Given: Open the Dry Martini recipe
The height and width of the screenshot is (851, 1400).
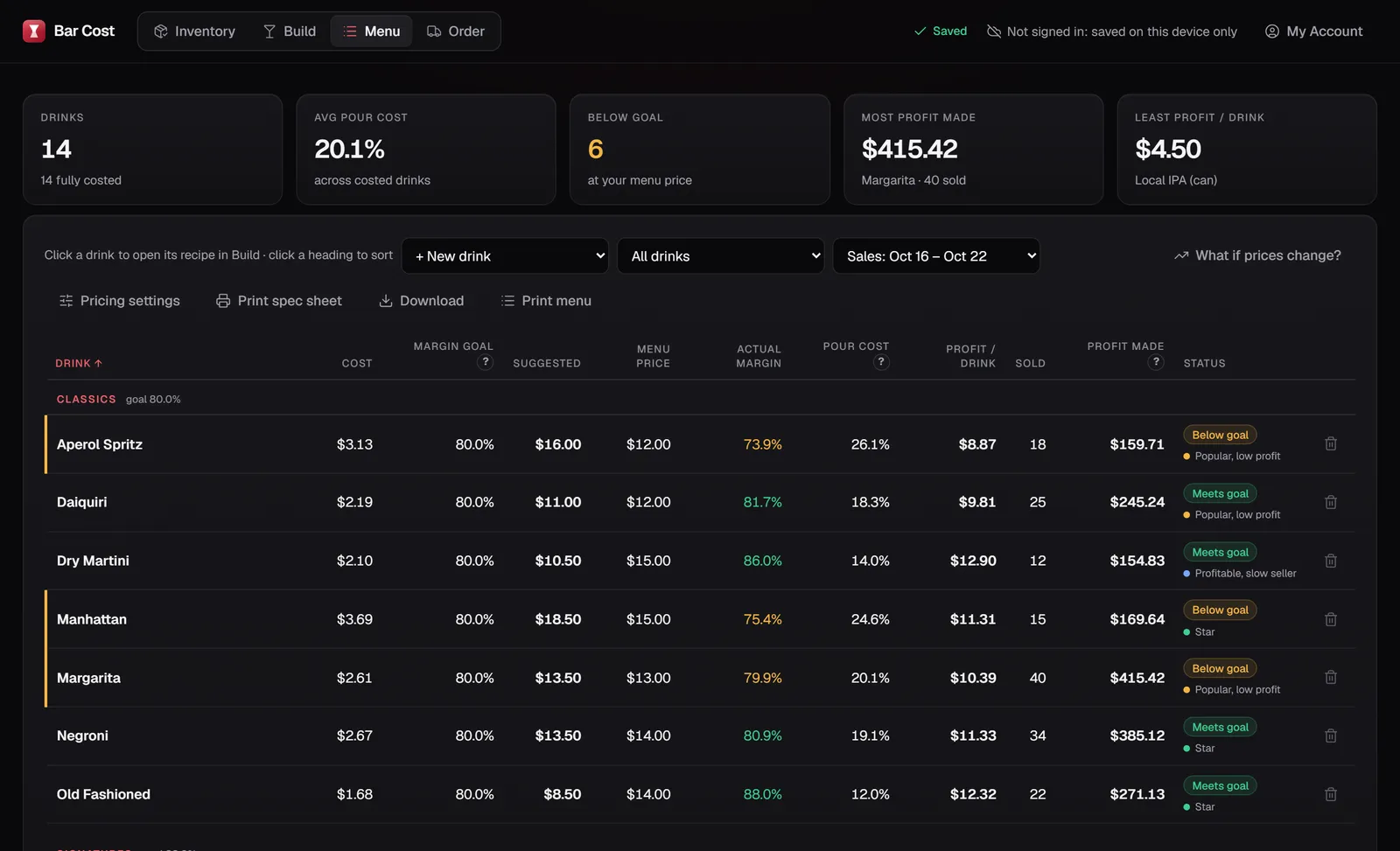Looking at the screenshot, I should tap(93, 561).
